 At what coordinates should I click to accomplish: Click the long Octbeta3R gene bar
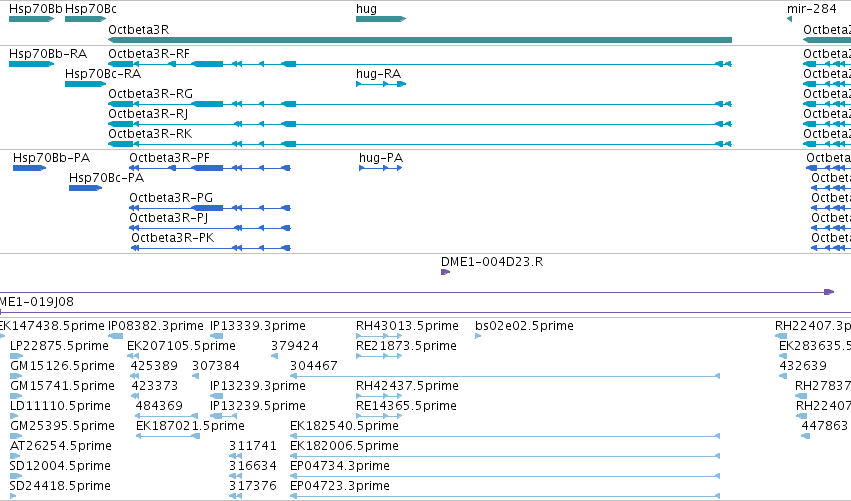420,40
